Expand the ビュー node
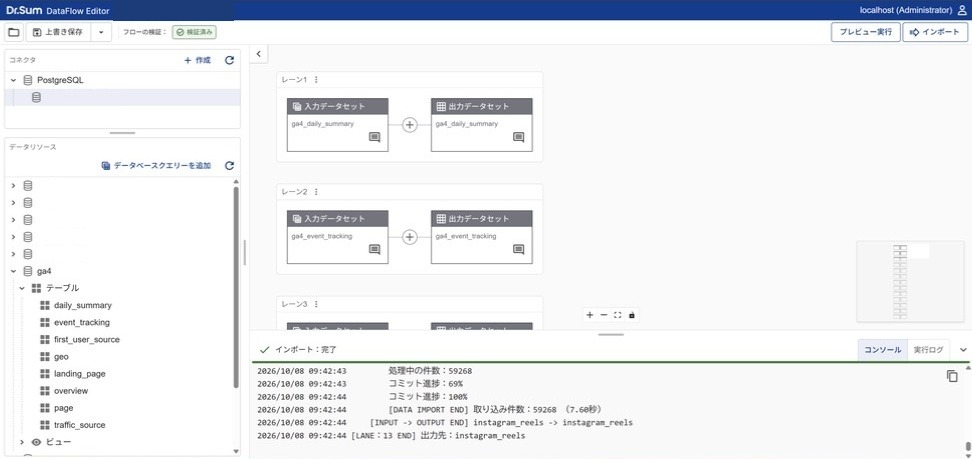The width and height of the screenshot is (972, 459). tap(22, 442)
